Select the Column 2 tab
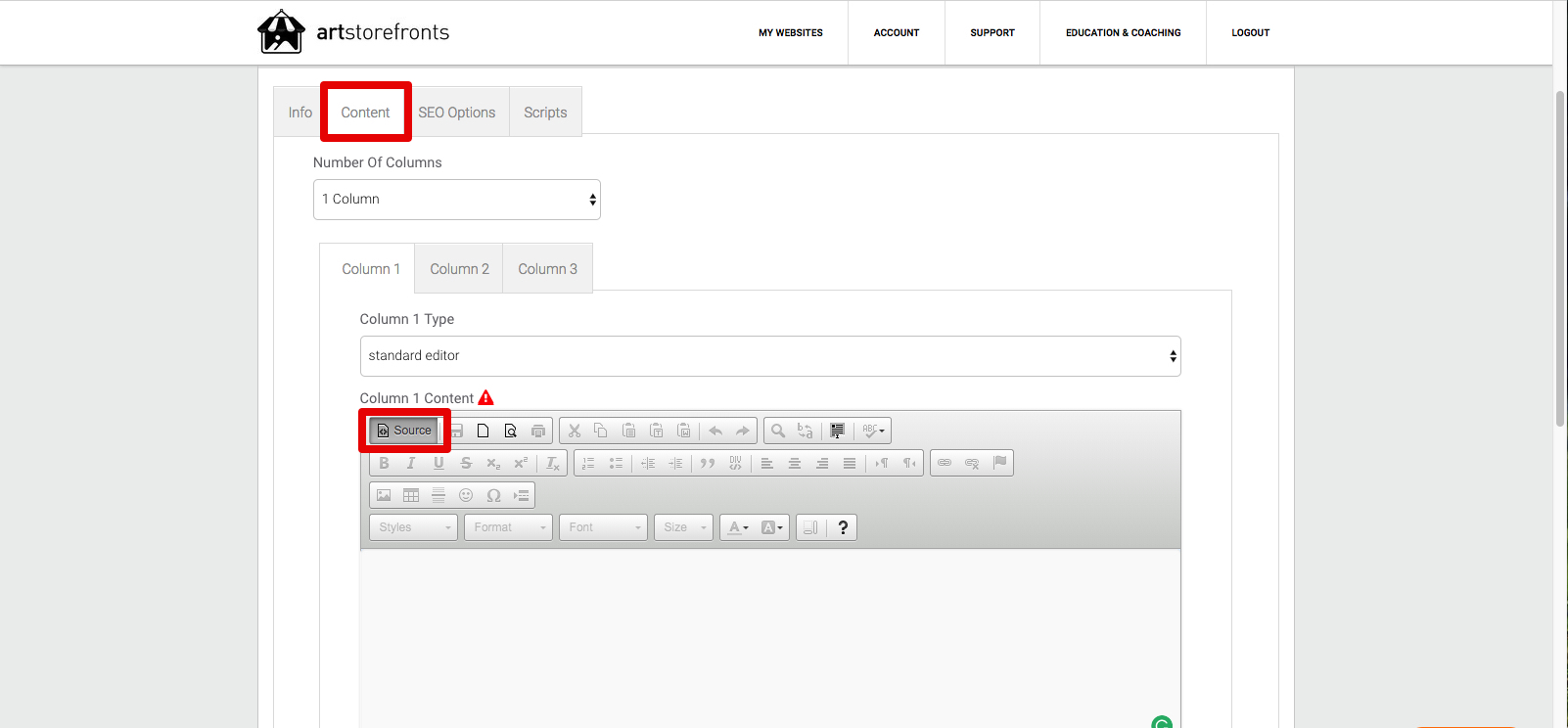 click(x=459, y=269)
